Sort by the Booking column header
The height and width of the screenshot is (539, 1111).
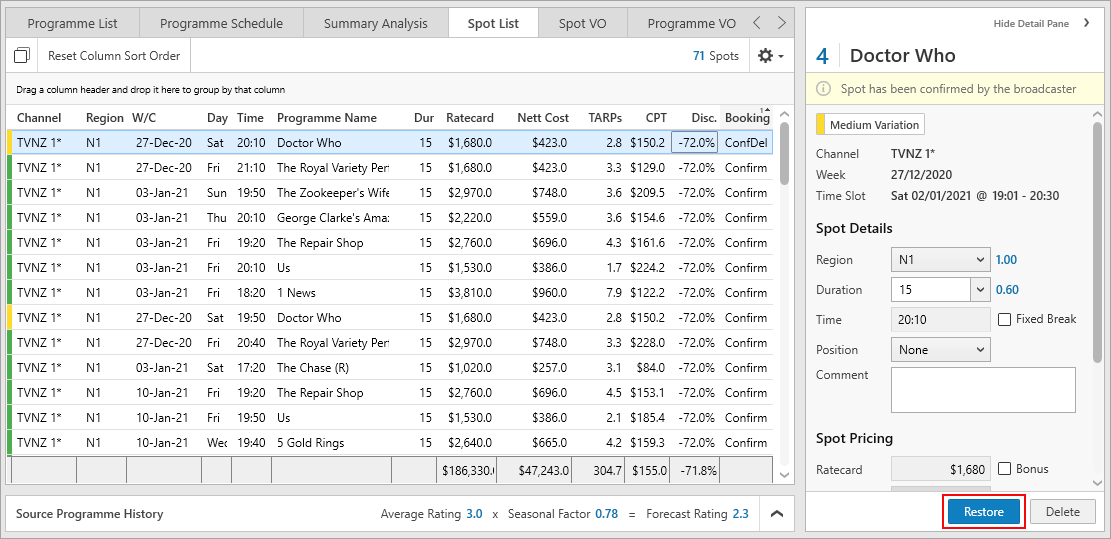pos(747,118)
